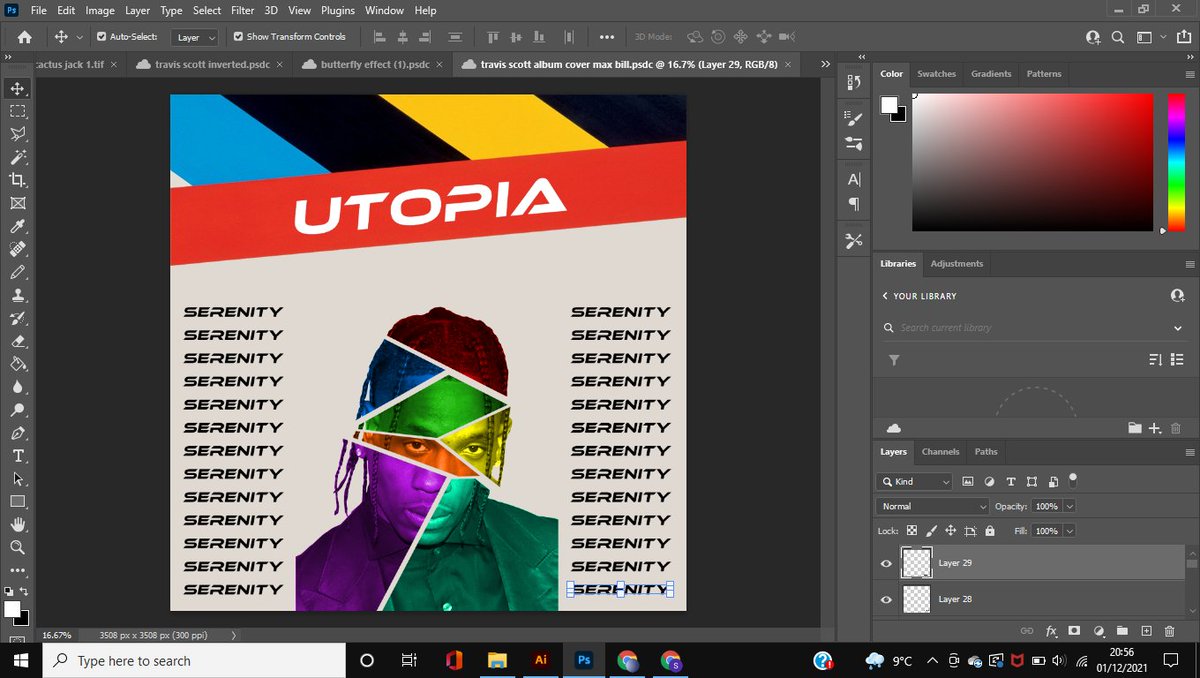1200x678 pixels.
Task: Toggle lock image pixels brush icon
Action: click(x=931, y=530)
